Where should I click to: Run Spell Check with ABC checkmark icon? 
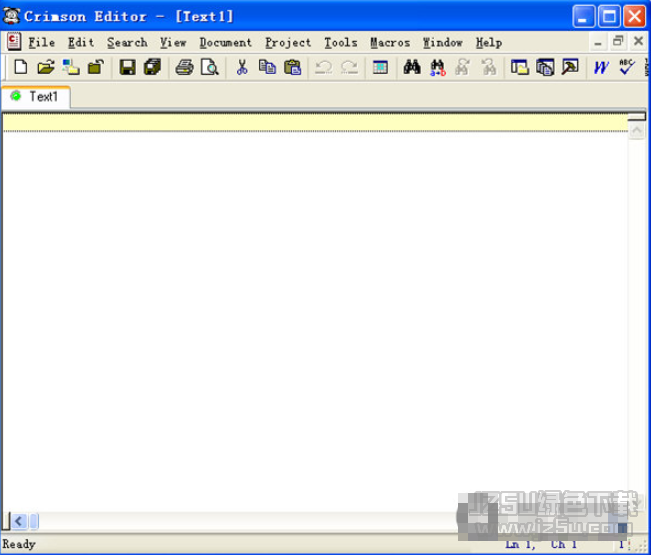coord(627,67)
